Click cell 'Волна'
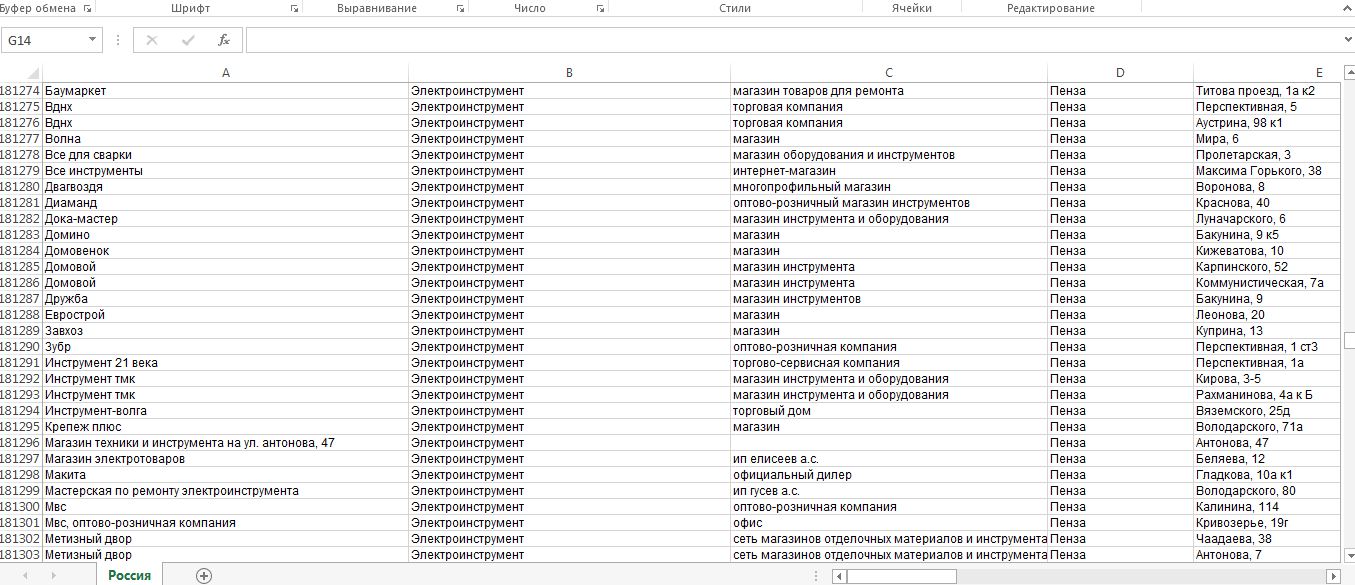Screen dimensions: 1355x585 (225, 139)
